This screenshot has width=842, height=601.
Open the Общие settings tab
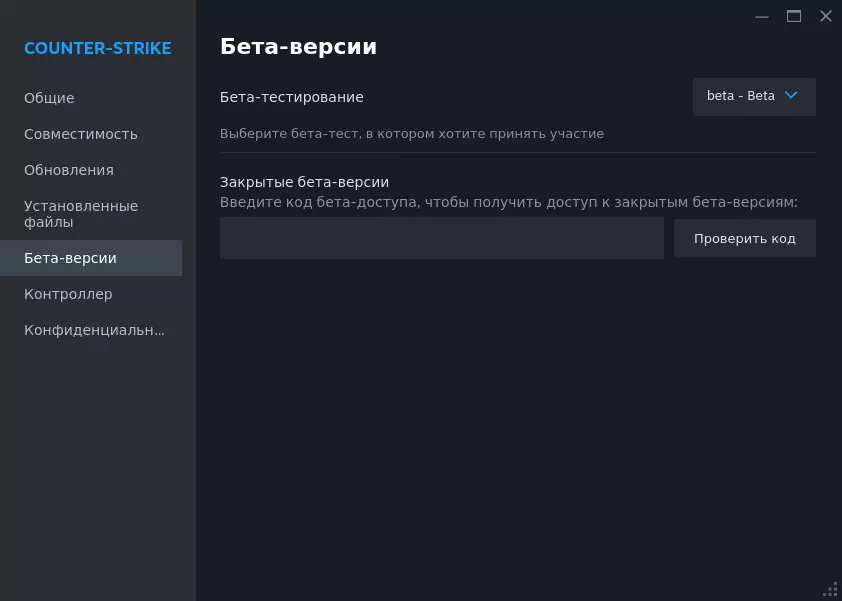[x=49, y=98]
